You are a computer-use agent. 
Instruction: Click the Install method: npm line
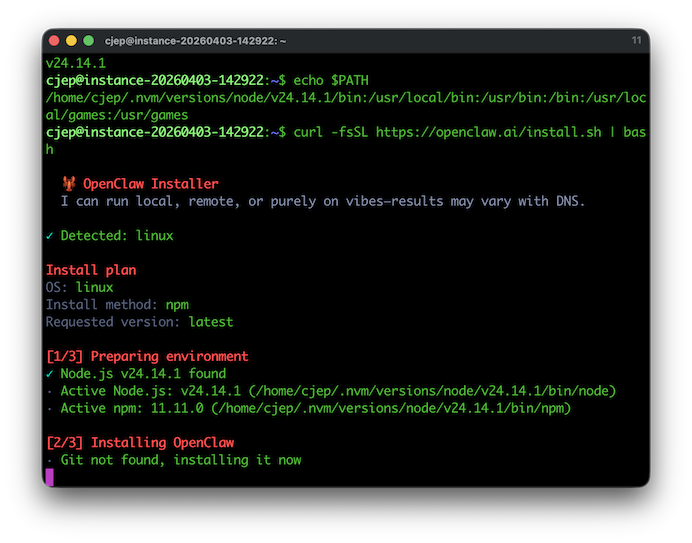pos(117,305)
